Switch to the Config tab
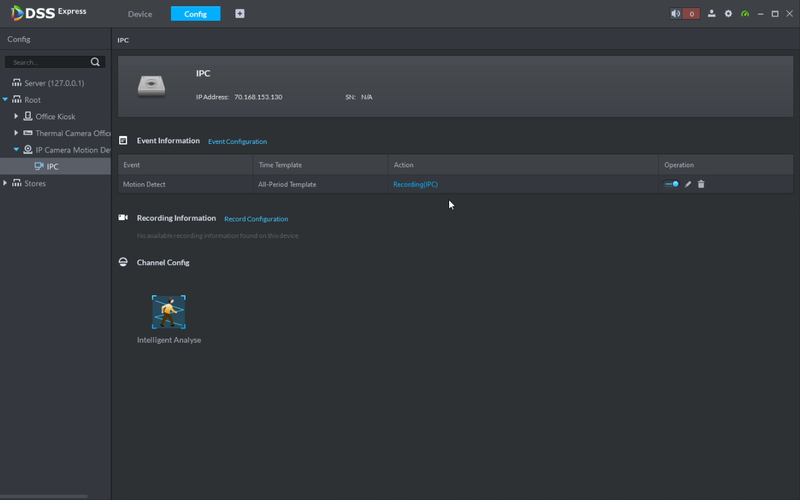This screenshot has height=500, width=800. (x=195, y=14)
